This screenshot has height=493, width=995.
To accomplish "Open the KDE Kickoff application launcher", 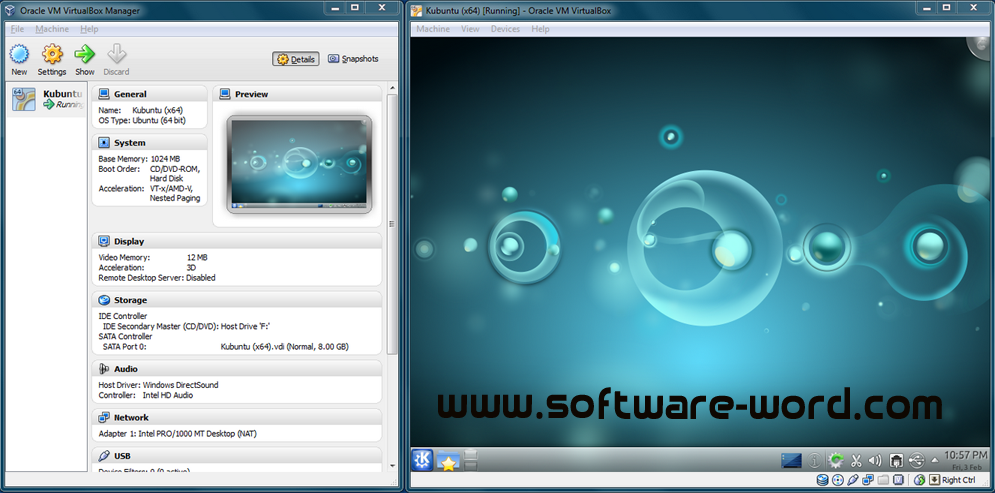I will tap(423, 460).
